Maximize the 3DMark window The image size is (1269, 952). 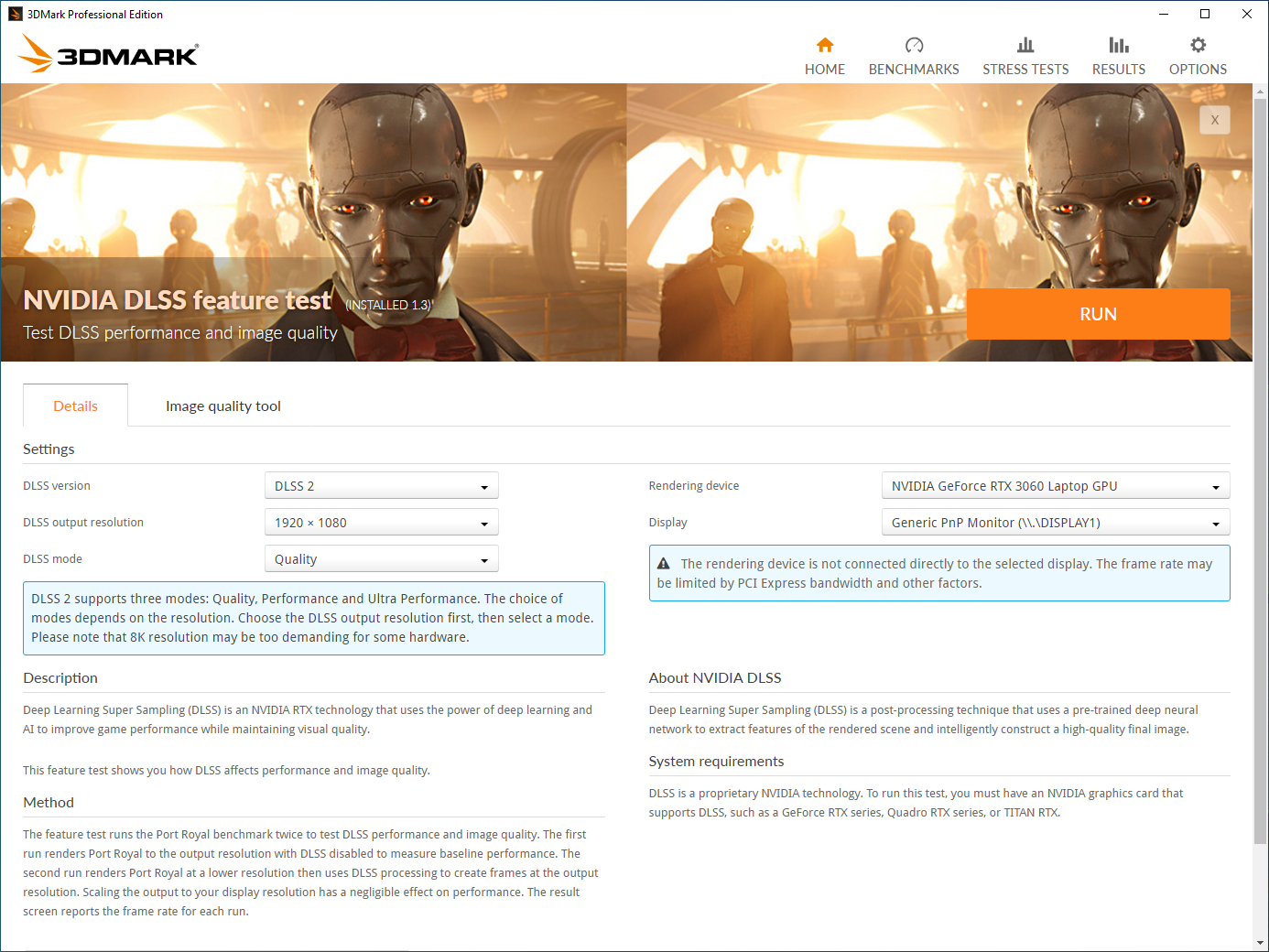(1205, 14)
